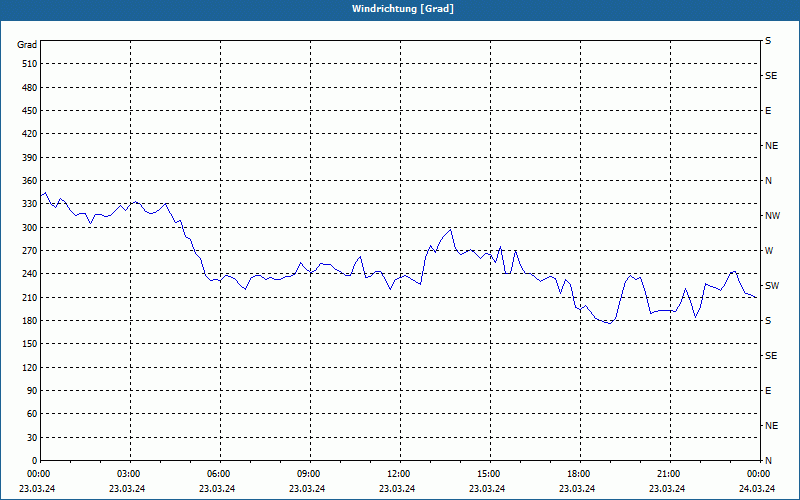Viewport: 800px width, 500px height.
Task: Click the 24.03.24 date label
Action: pos(757,489)
